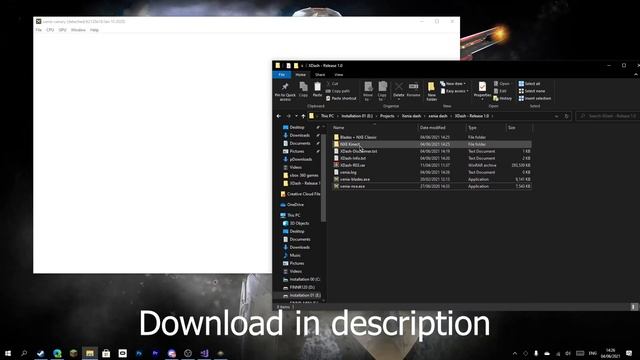Refresh the Explorer address bar
This screenshot has height=360, width=640.
click(567, 116)
